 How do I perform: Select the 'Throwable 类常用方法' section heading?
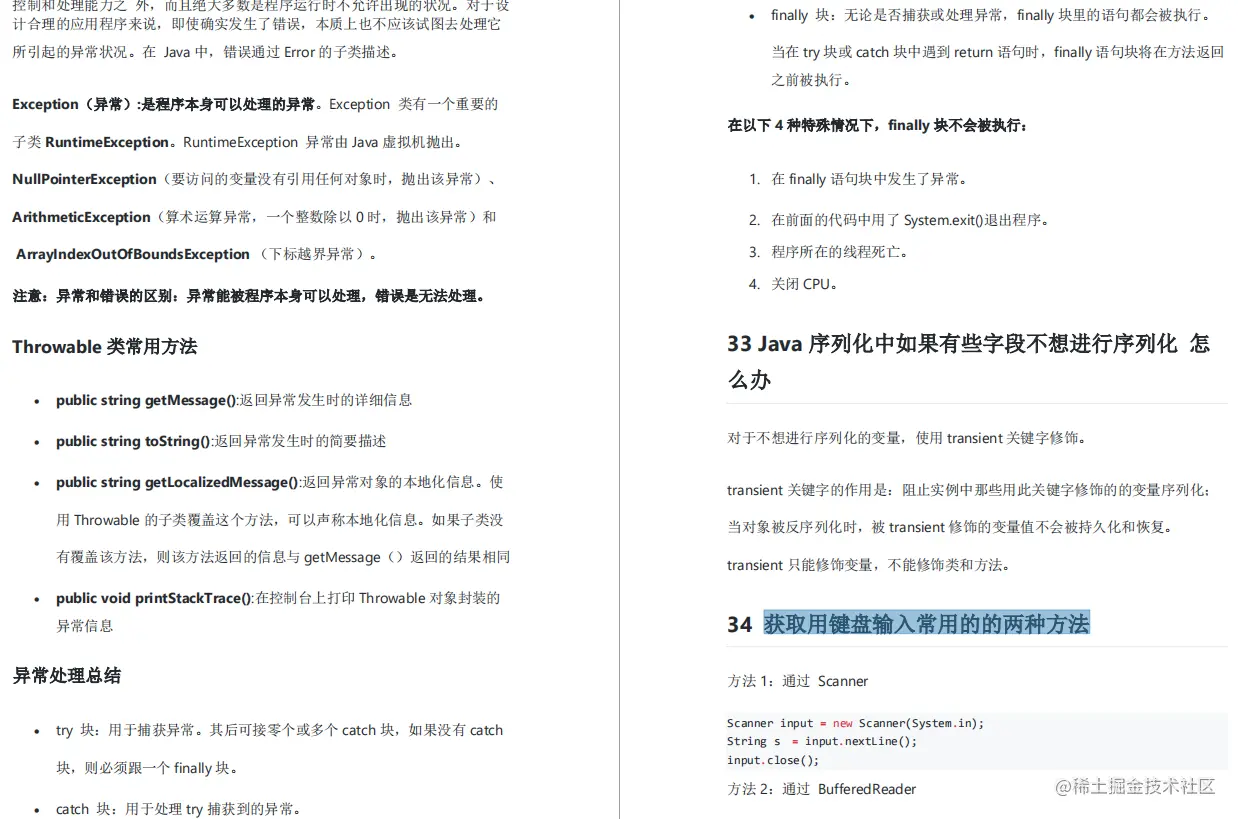[103, 347]
